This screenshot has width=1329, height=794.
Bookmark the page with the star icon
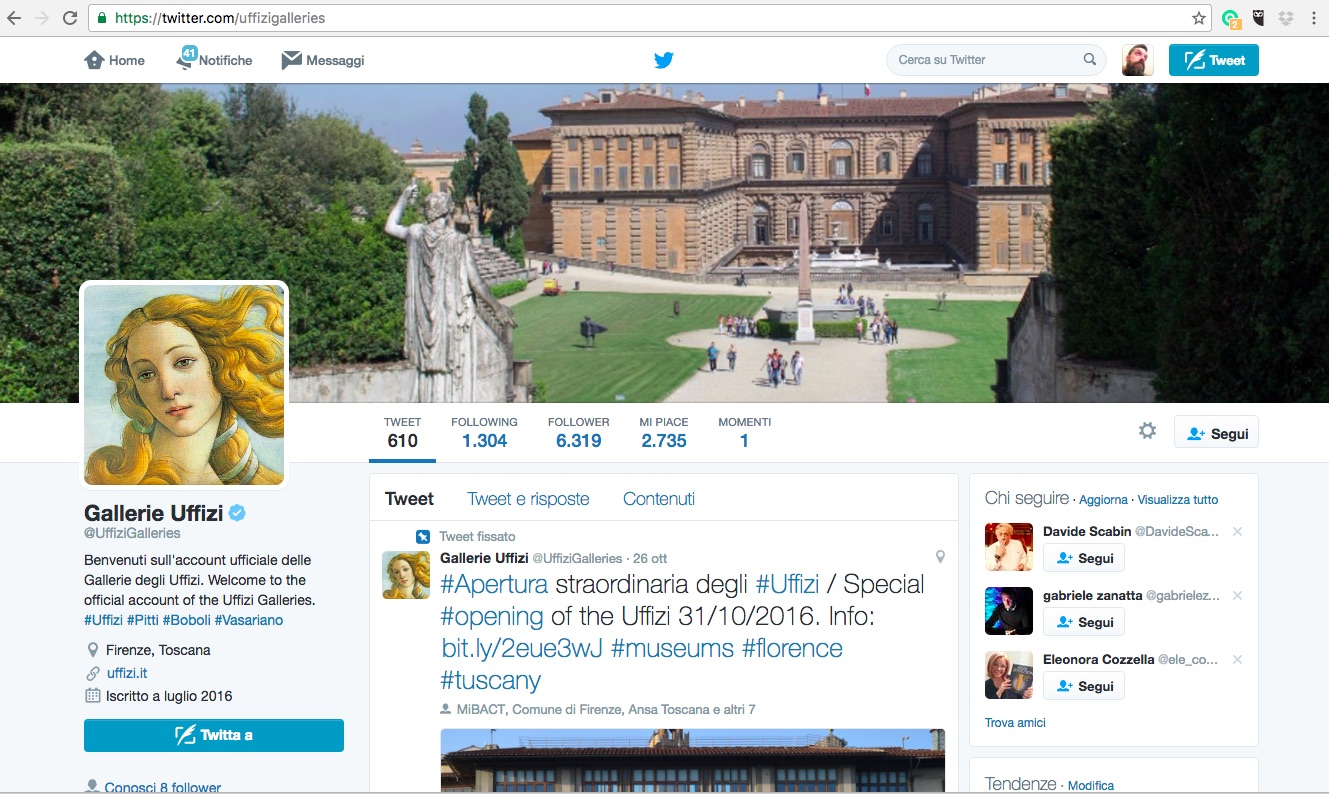click(x=1199, y=18)
